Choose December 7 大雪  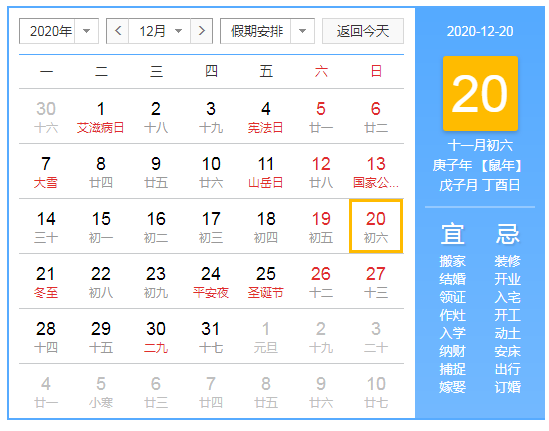coord(46,172)
